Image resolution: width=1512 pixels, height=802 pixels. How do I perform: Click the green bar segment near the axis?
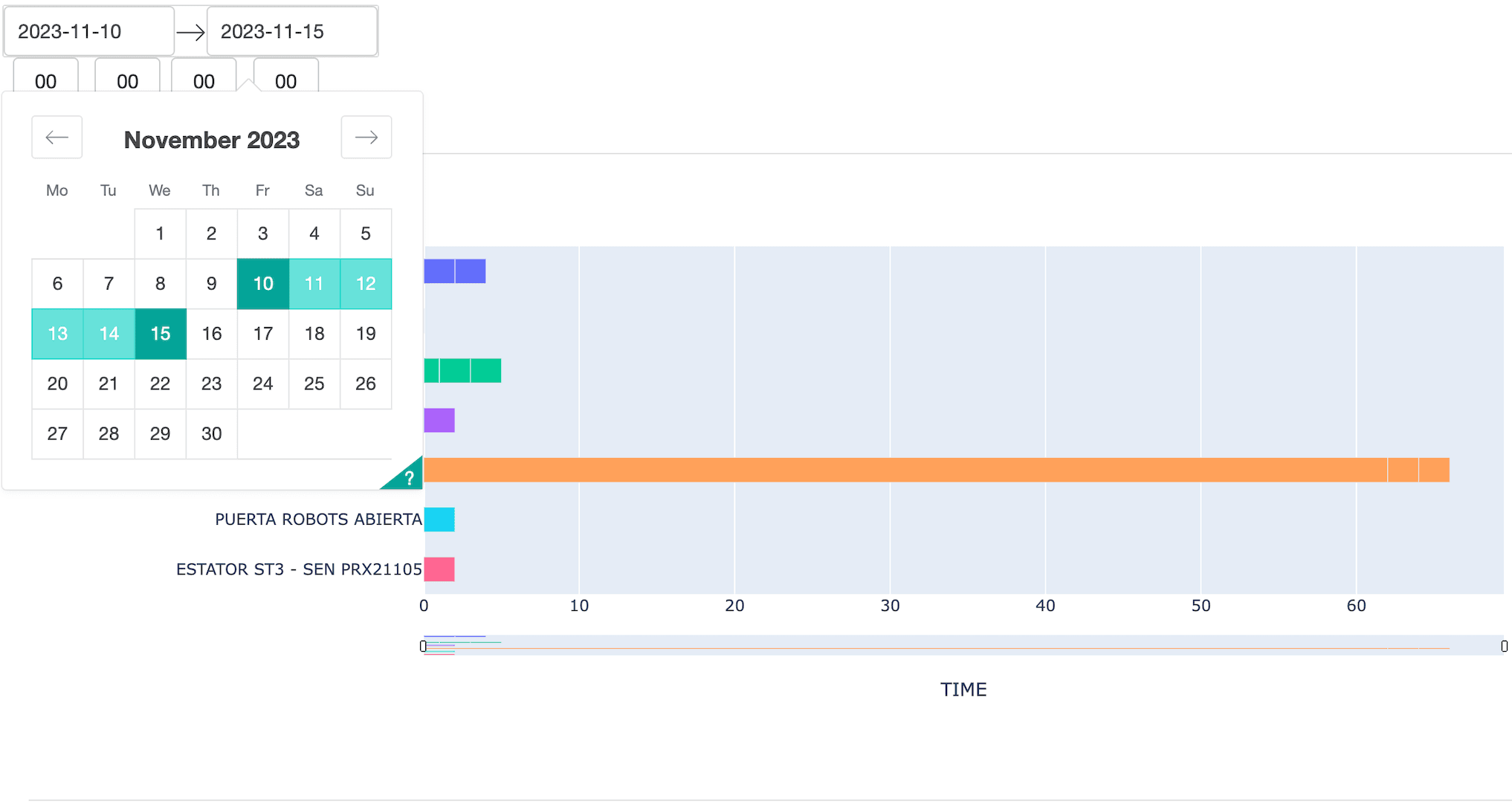pyautogui.click(x=461, y=370)
